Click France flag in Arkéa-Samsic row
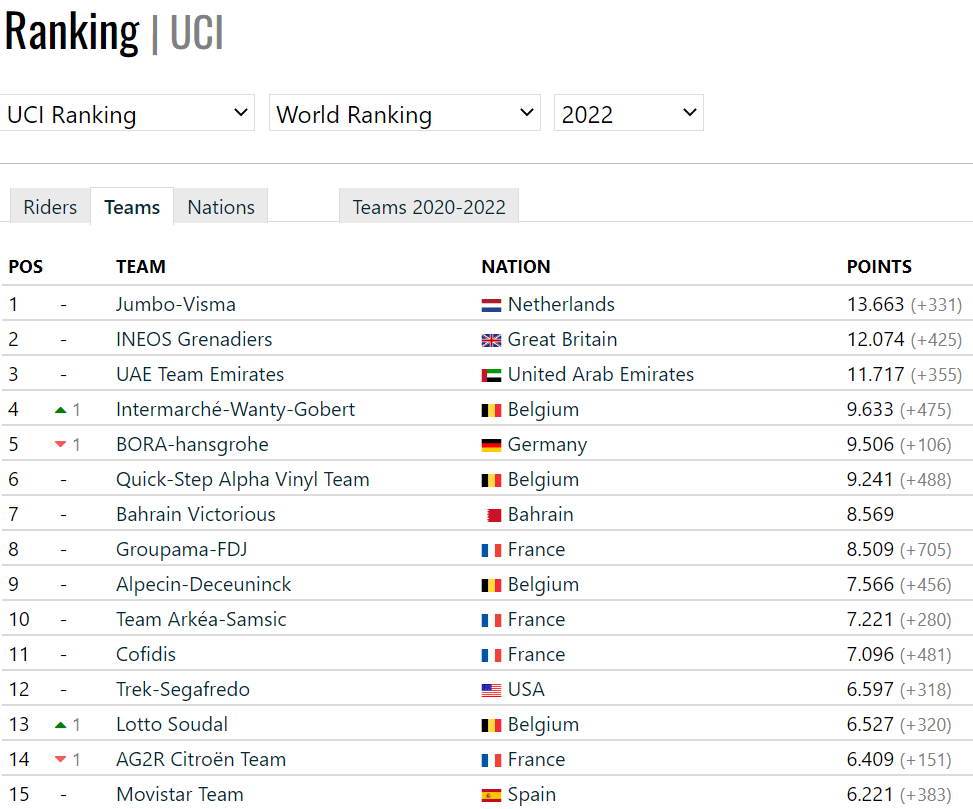 (x=491, y=620)
